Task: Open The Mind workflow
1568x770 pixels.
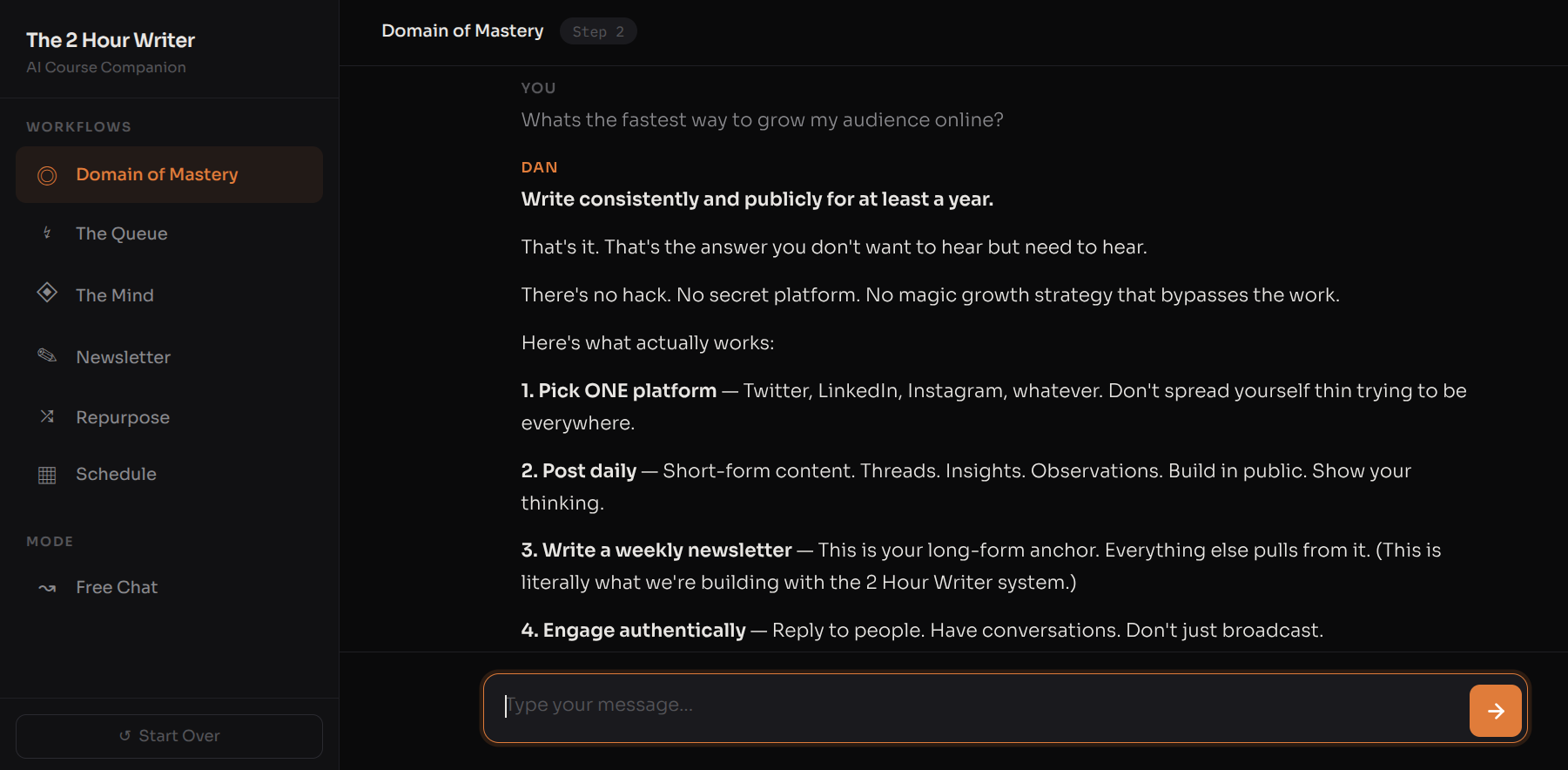Action: (115, 295)
